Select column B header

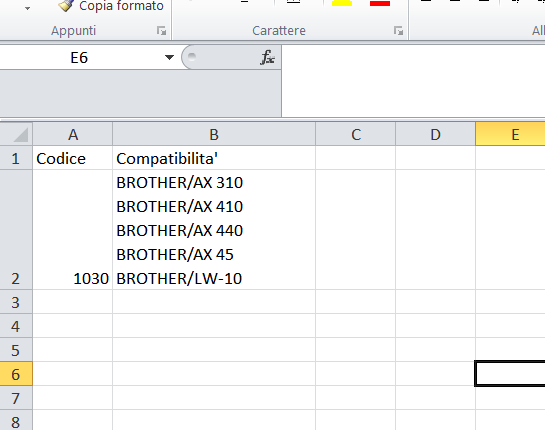214,134
